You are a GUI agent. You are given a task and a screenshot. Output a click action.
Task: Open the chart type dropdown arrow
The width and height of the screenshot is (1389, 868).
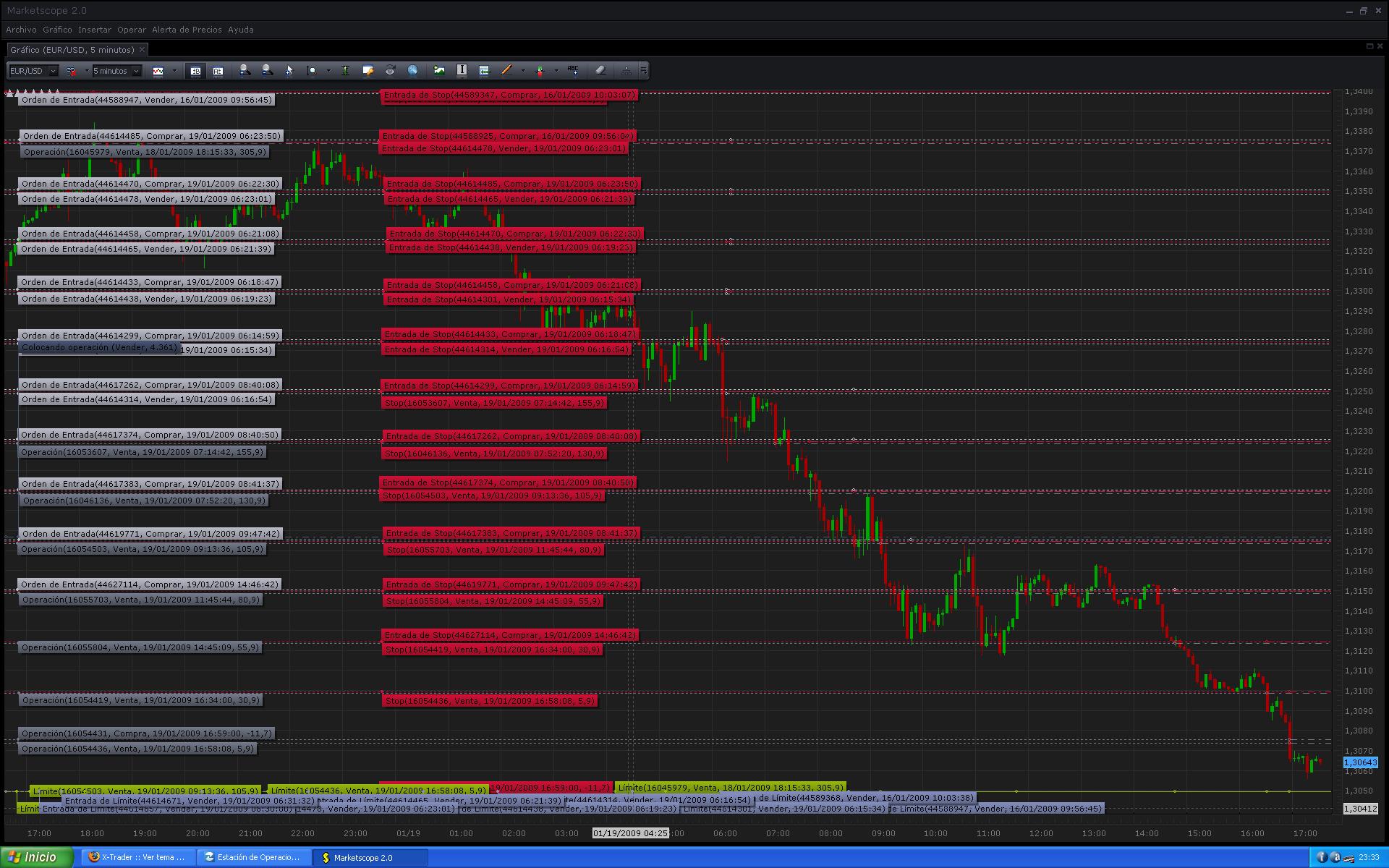[174, 71]
